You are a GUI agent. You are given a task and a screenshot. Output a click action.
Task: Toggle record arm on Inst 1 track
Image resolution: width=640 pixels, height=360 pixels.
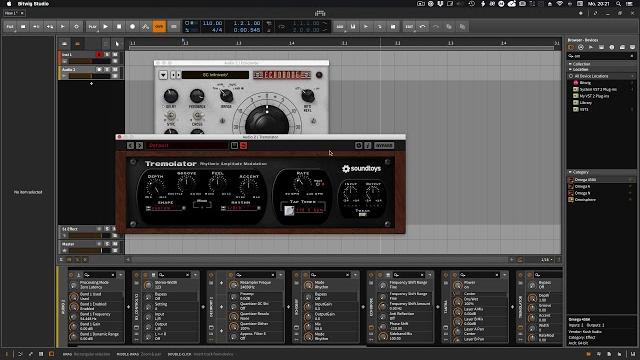pos(99,54)
